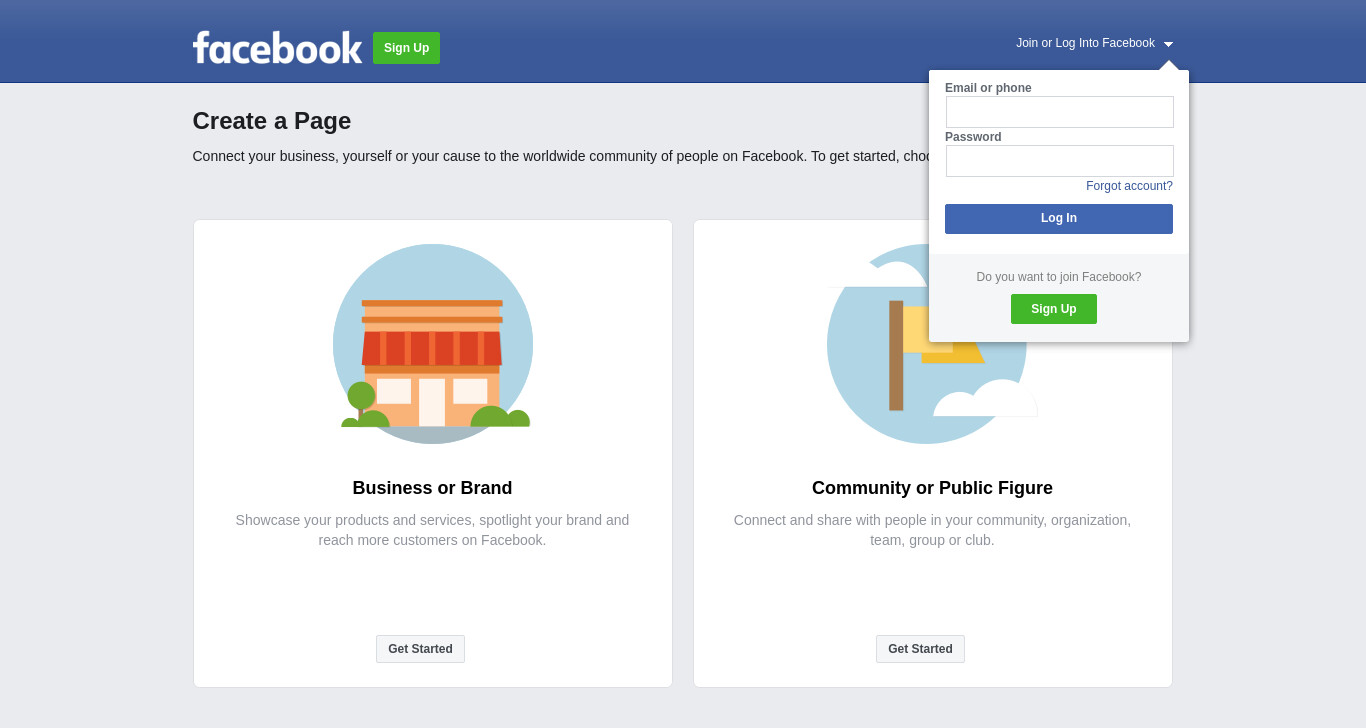The width and height of the screenshot is (1366, 728).
Task: Click the green tree beside the storefront
Action: [x=361, y=403]
